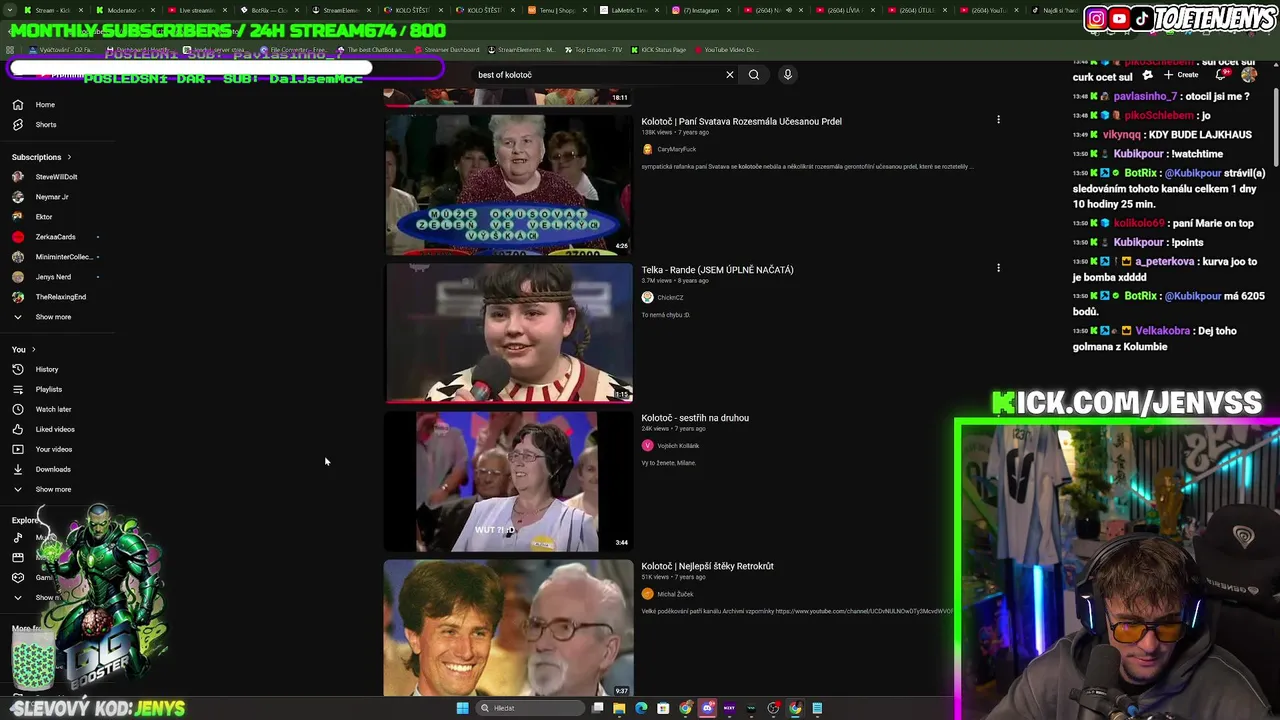Open File Explorer from taskbar
The width and height of the screenshot is (1280, 720).
coord(619,708)
